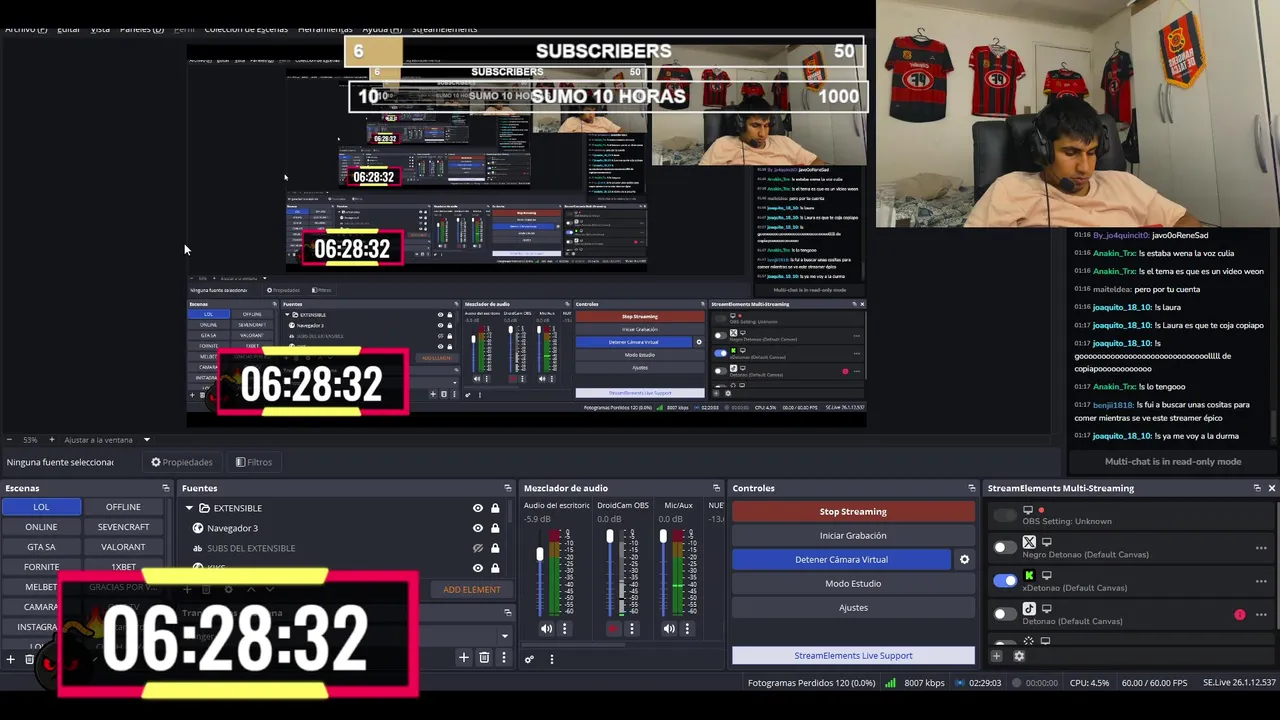Open Audio del escritorio three-dot menu
The height and width of the screenshot is (720, 1280).
[x=564, y=629]
